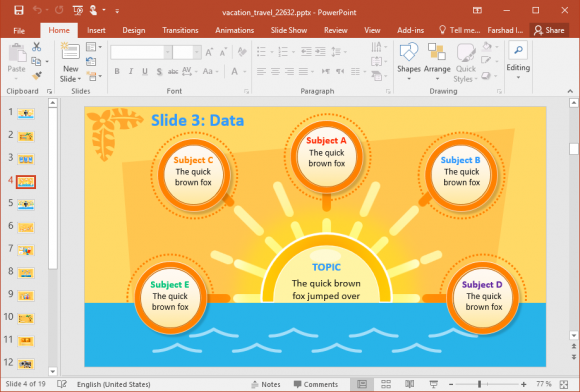Click the zoom slider handle
The height and width of the screenshot is (392, 580).
[479, 384]
